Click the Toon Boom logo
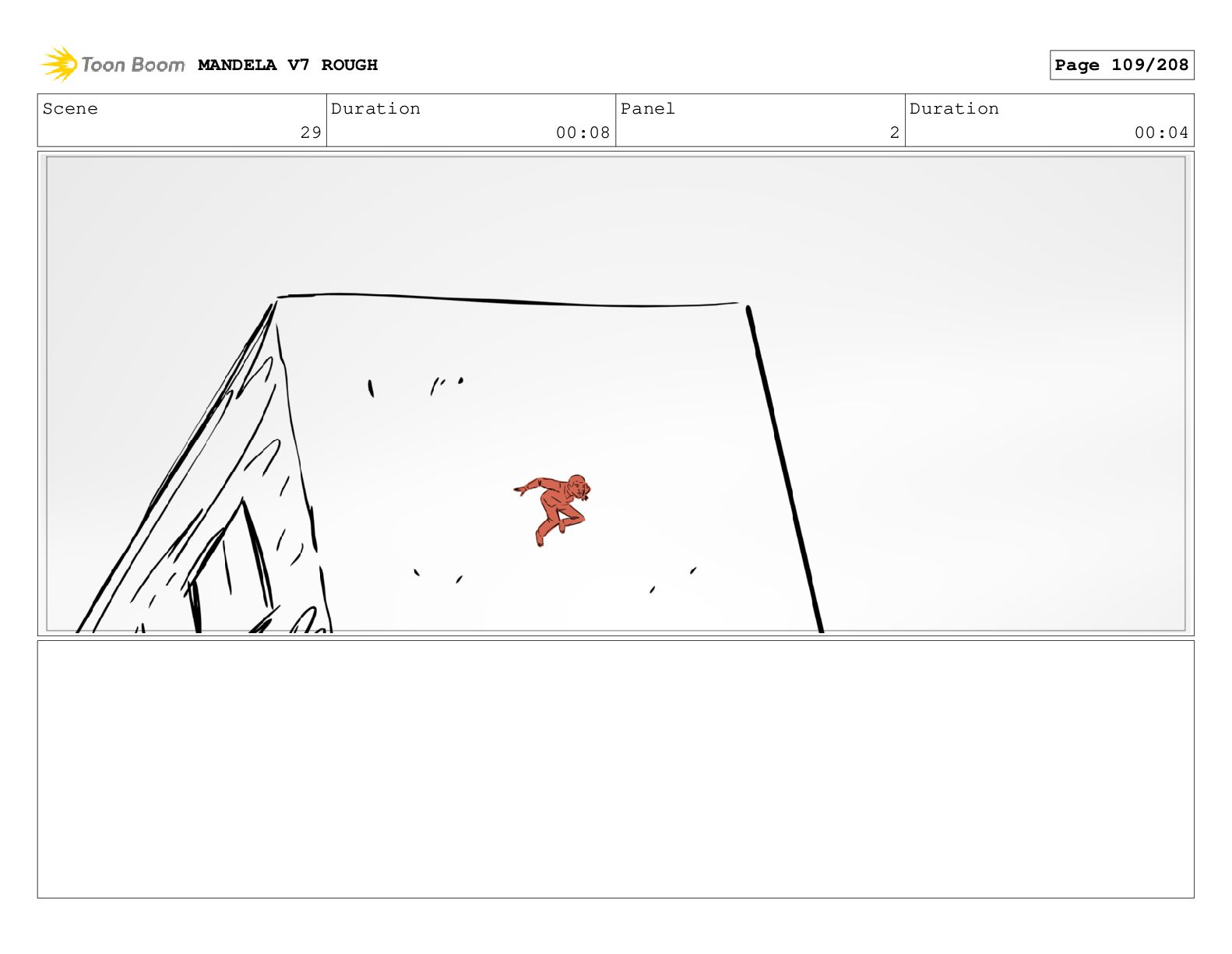 113,64
